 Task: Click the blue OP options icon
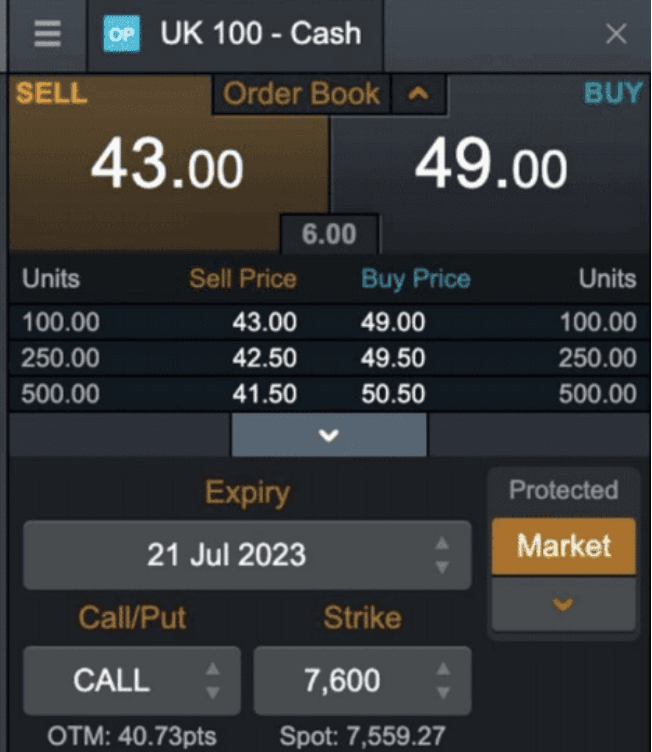pos(123,34)
